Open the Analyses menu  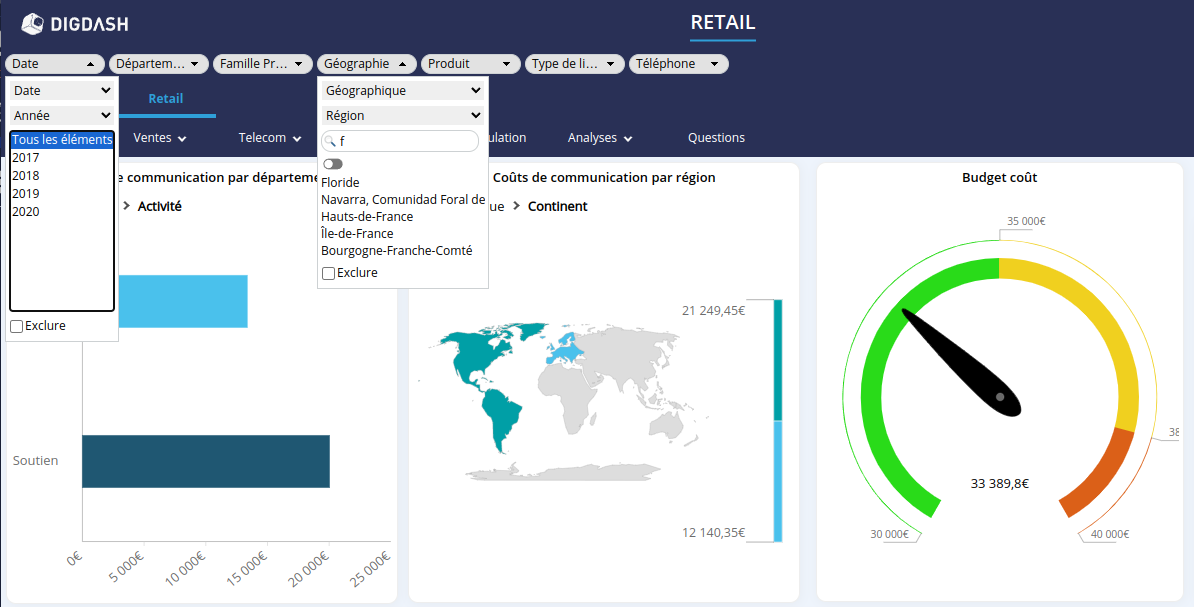pyautogui.click(x=600, y=138)
